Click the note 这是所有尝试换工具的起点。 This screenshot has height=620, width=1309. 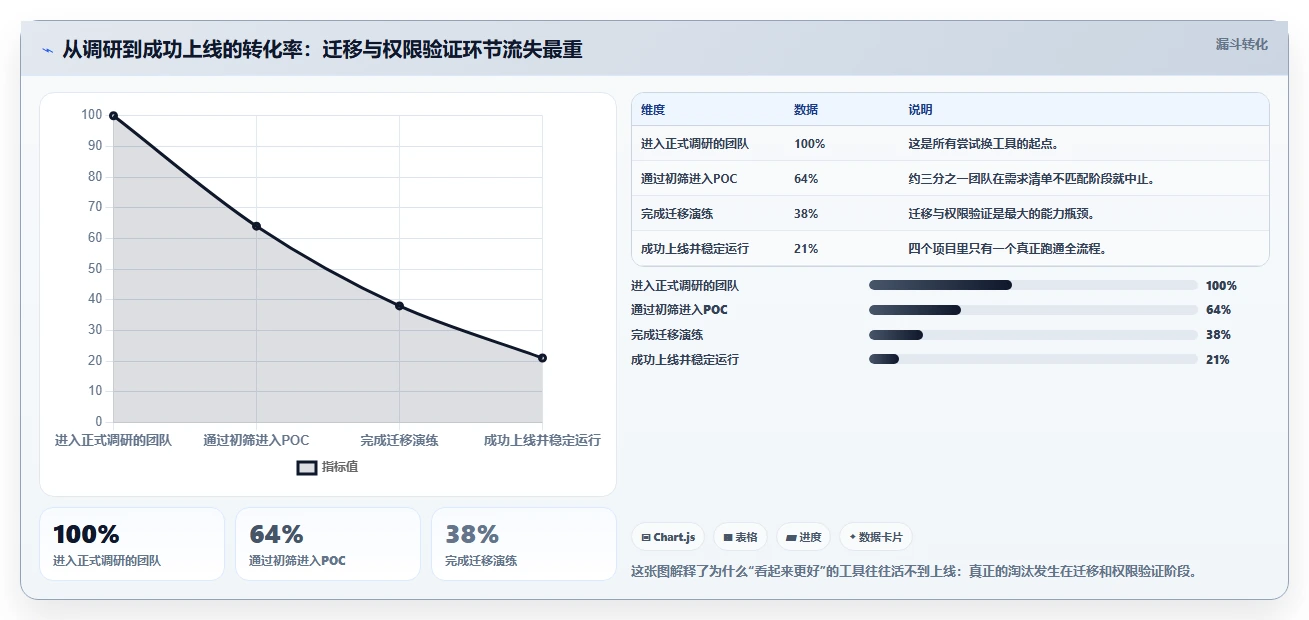pos(983,144)
